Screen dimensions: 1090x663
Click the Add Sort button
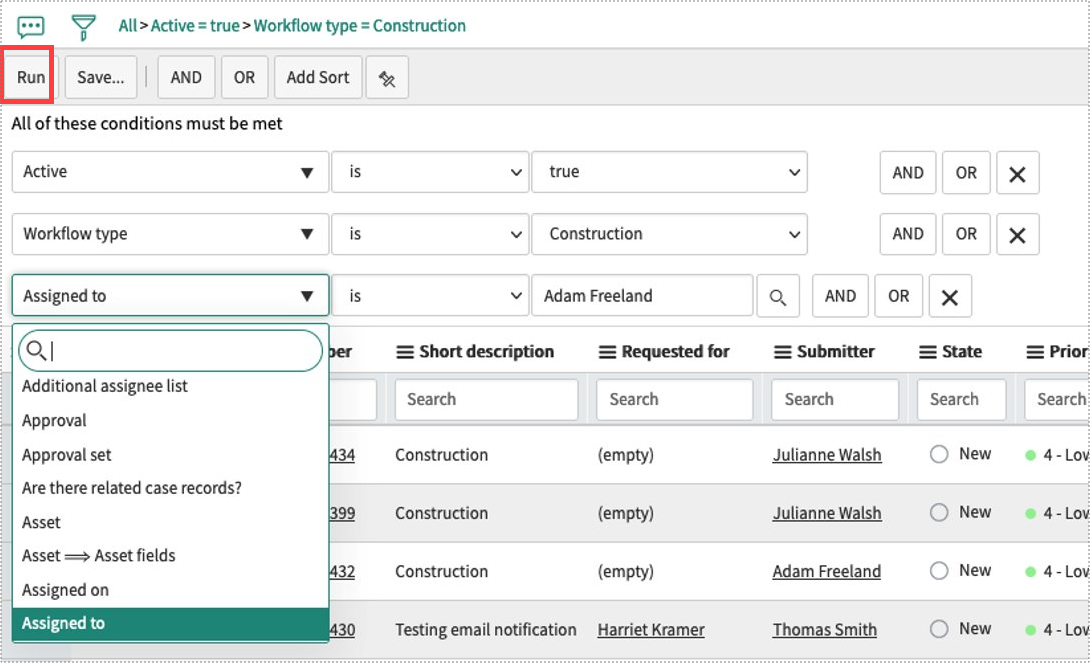click(318, 78)
